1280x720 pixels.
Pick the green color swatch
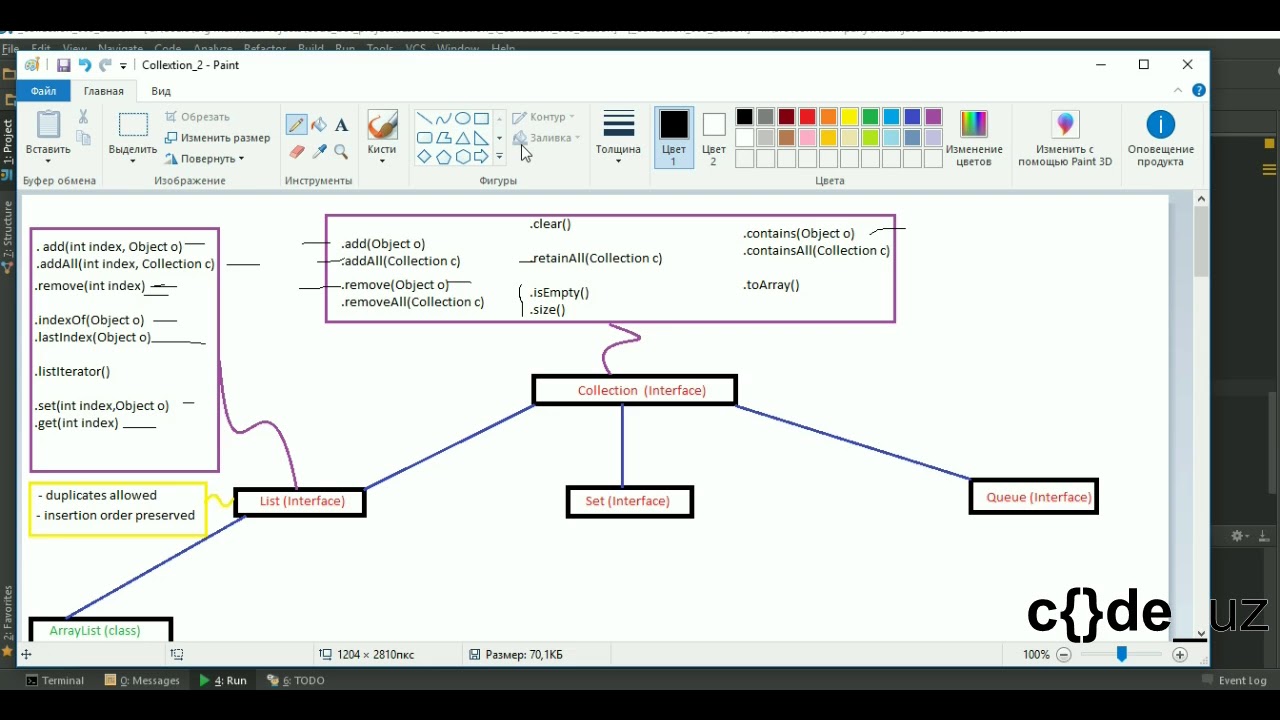coord(870,117)
